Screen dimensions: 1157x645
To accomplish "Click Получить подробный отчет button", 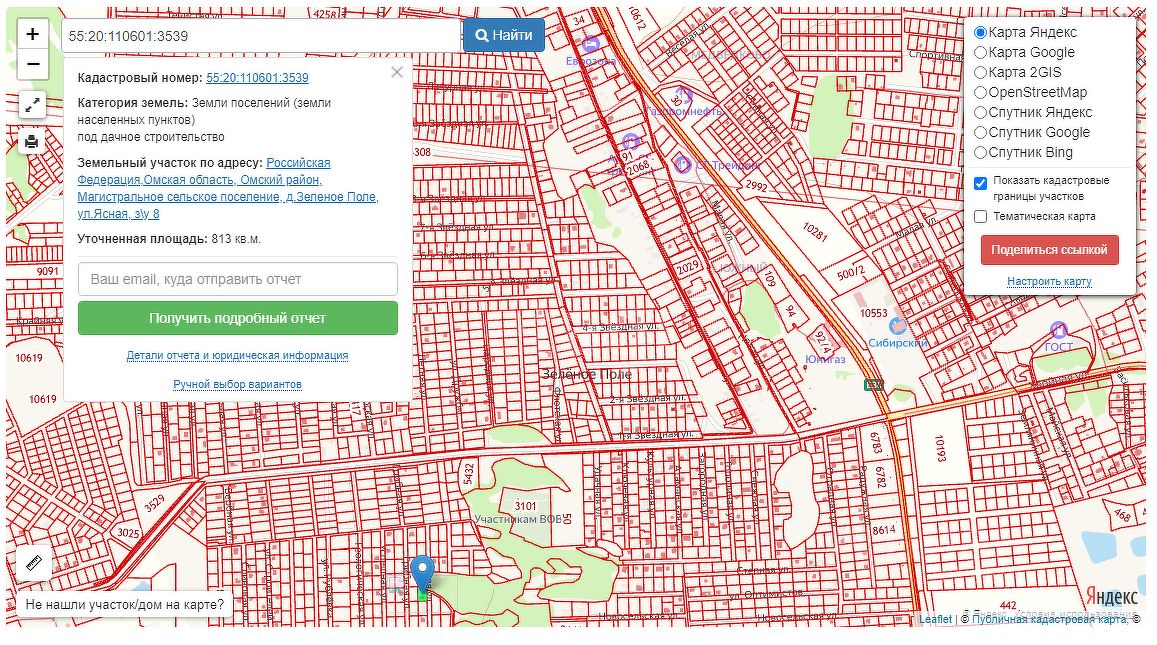I will click(x=238, y=318).
